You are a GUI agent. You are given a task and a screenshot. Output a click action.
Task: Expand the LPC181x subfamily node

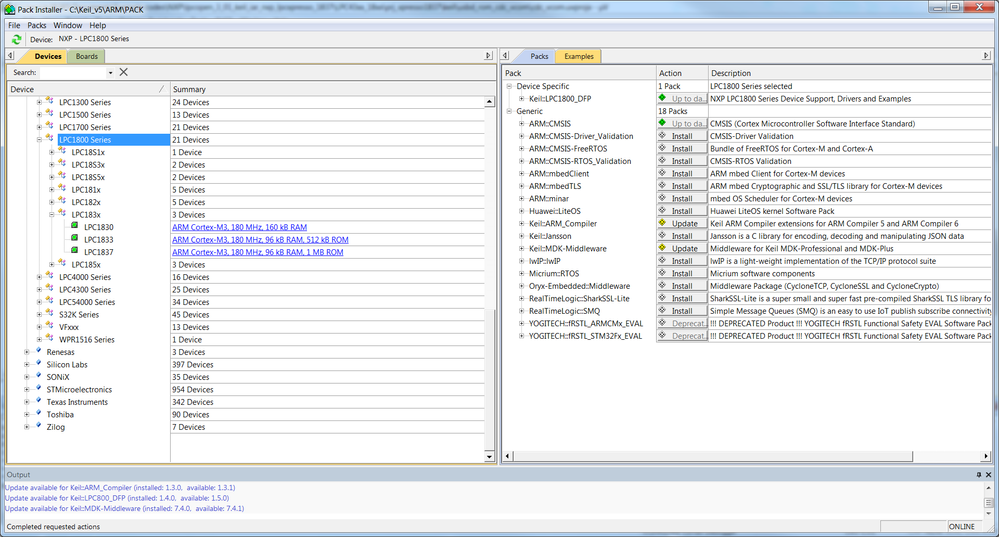pos(52,190)
